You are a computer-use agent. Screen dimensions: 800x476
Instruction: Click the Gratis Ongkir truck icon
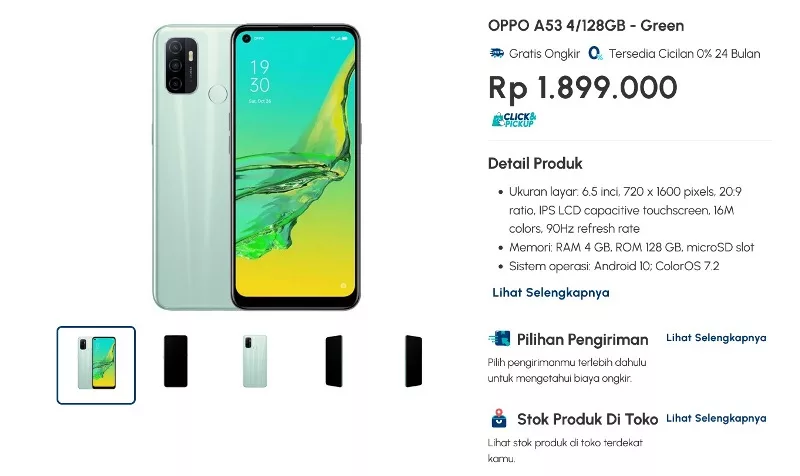[496, 53]
